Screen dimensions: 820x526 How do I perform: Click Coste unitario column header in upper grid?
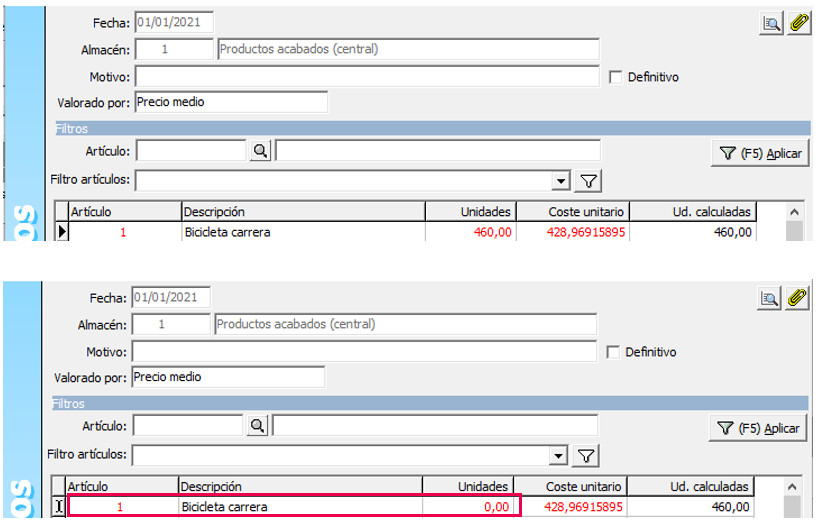pos(573,212)
